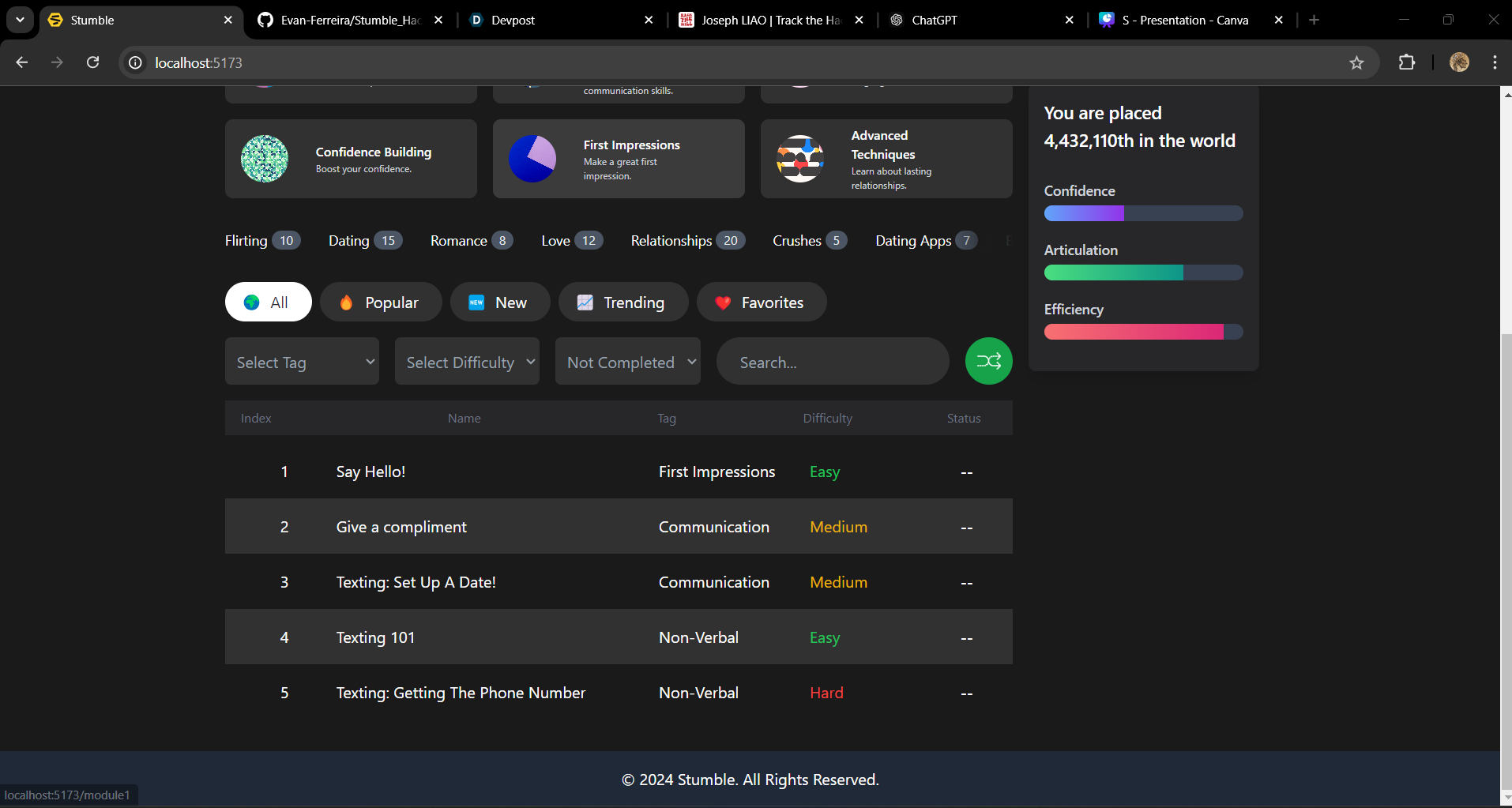The height and width of the screenshot is (808, 1512).
Task: Open the Say Hello! challenge
Action: pos(370,472)
